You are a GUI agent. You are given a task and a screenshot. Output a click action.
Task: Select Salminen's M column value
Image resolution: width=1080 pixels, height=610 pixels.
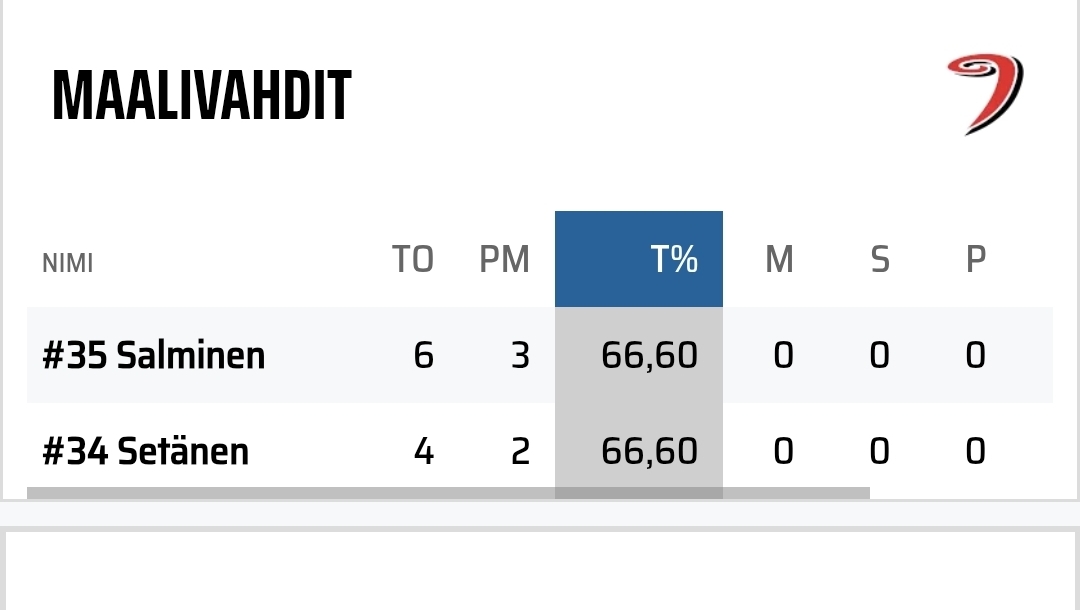(x=783, y=355)
